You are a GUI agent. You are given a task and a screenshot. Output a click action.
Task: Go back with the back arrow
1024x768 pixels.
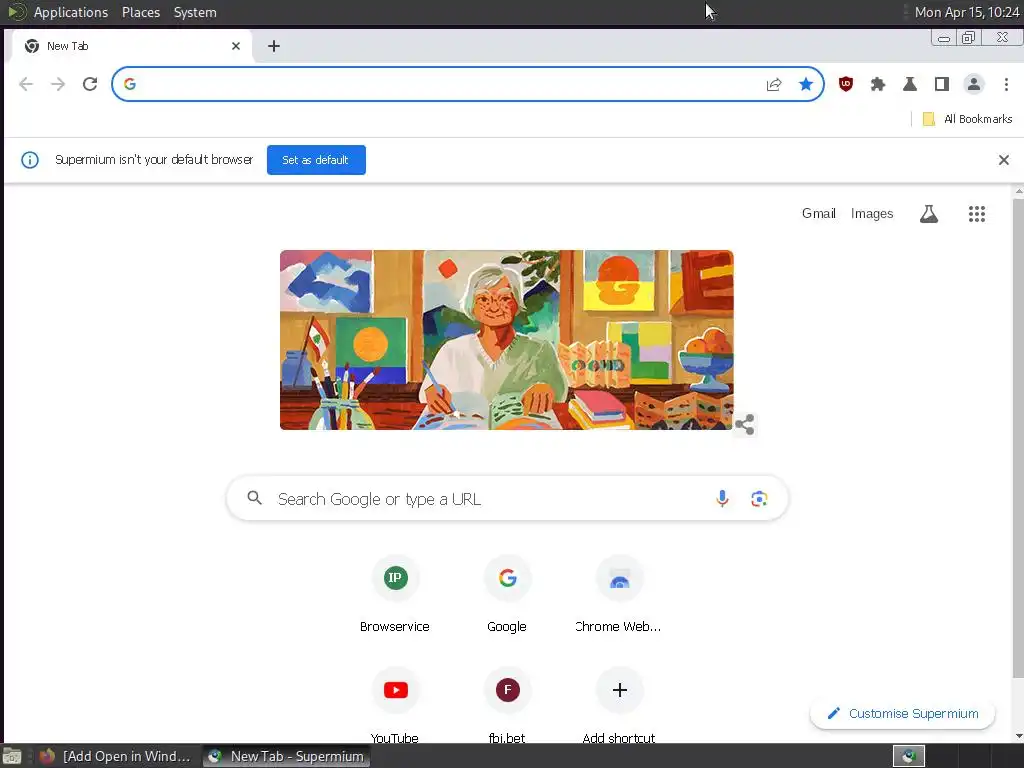coord(25,84)
